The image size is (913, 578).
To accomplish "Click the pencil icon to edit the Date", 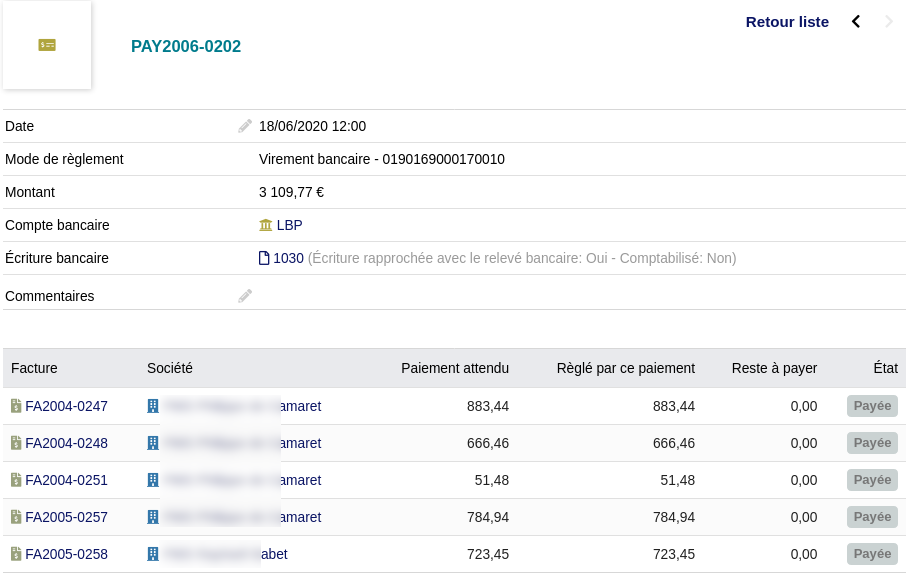I will click(x=245, y=125).
